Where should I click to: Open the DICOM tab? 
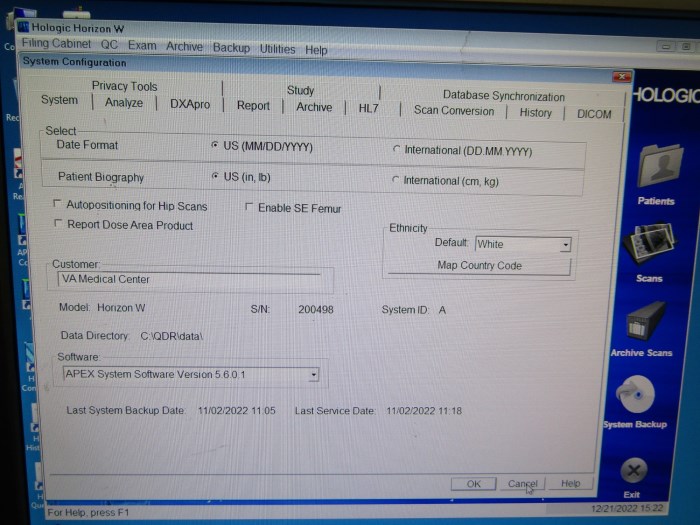tap(594, 114)
